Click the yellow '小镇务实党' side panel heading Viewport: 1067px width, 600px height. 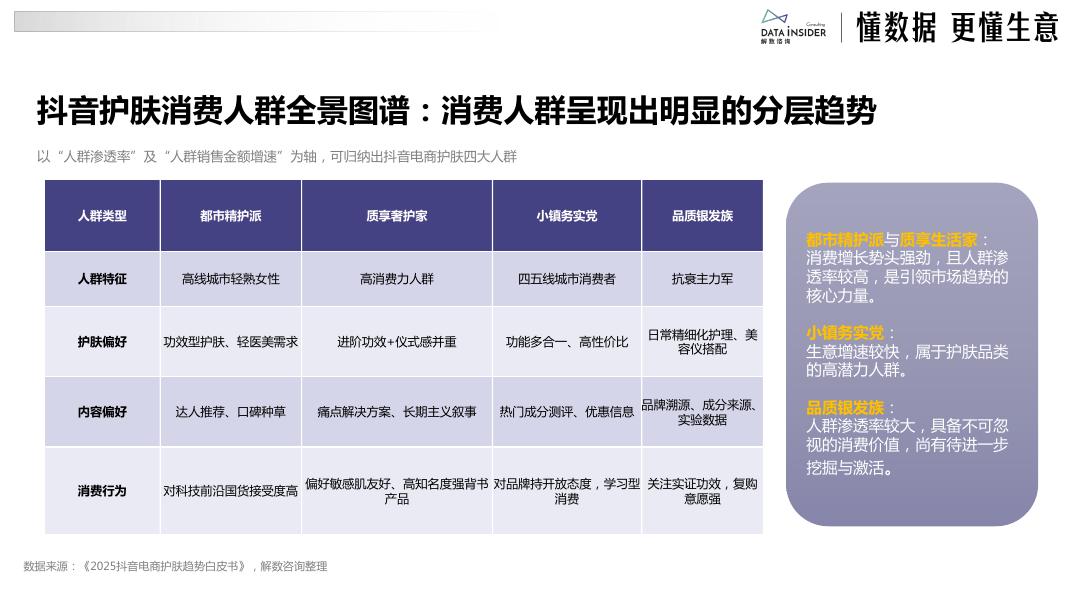coord(844,333)
